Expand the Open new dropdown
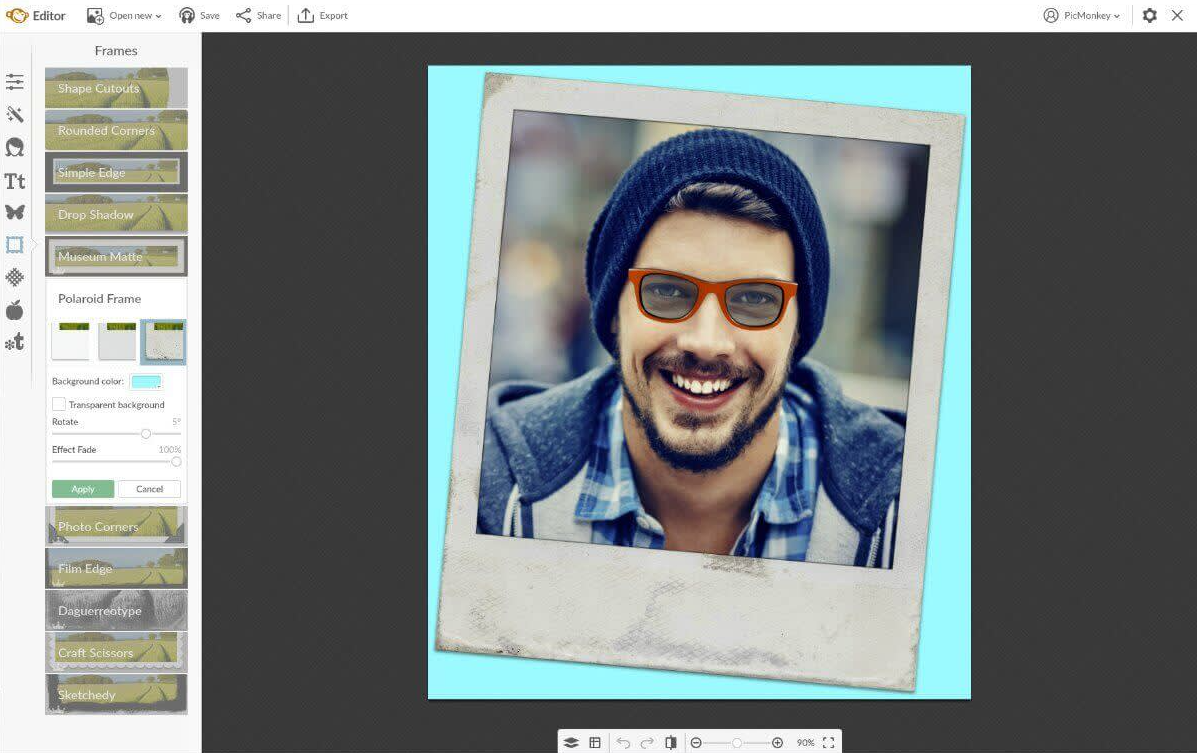This screenshot has height=753, width=1197. pos(124,16)
